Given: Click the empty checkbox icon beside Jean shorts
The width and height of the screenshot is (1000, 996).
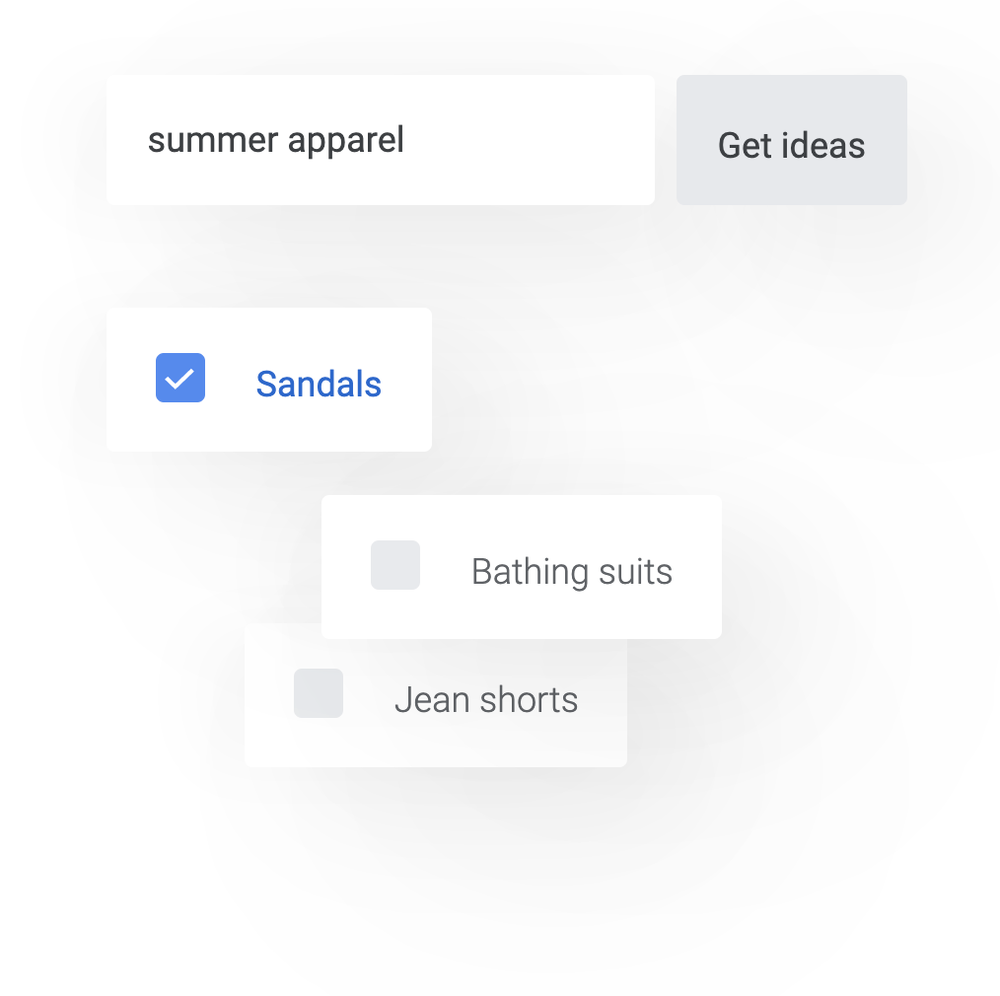Looking at the screenshot, I should [x=318, y=694].
